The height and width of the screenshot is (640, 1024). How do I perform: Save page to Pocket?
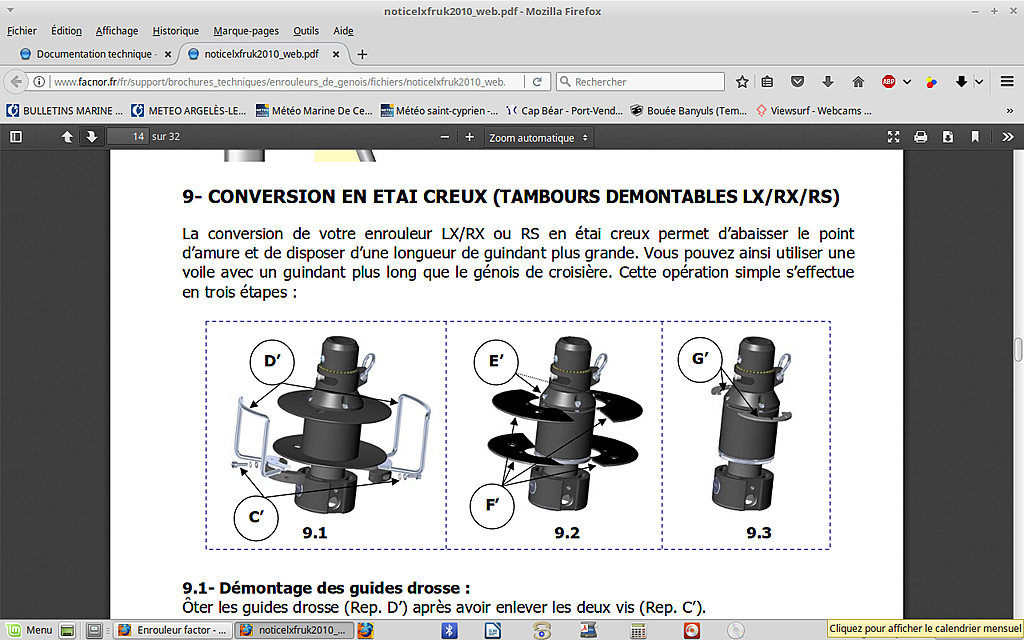797,82
